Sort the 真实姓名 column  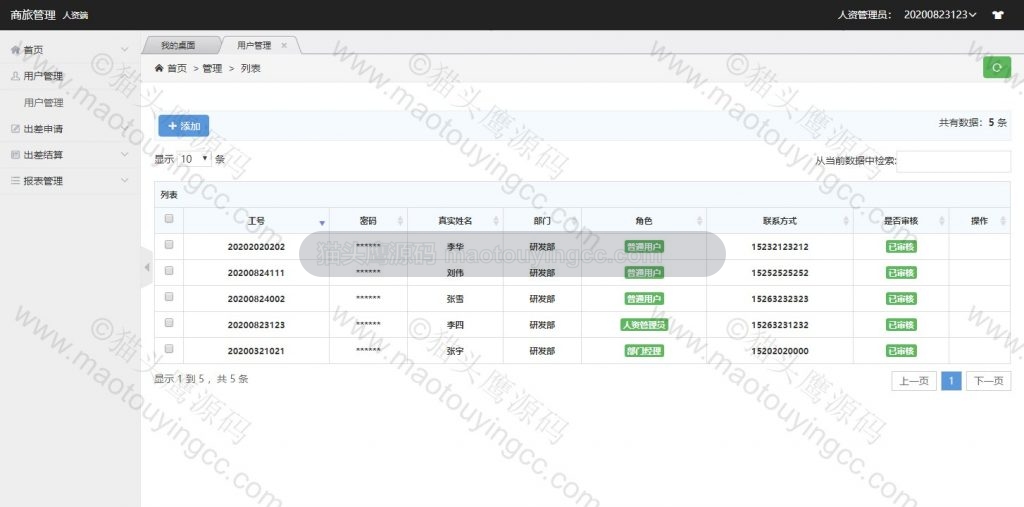tap(496, 221)
